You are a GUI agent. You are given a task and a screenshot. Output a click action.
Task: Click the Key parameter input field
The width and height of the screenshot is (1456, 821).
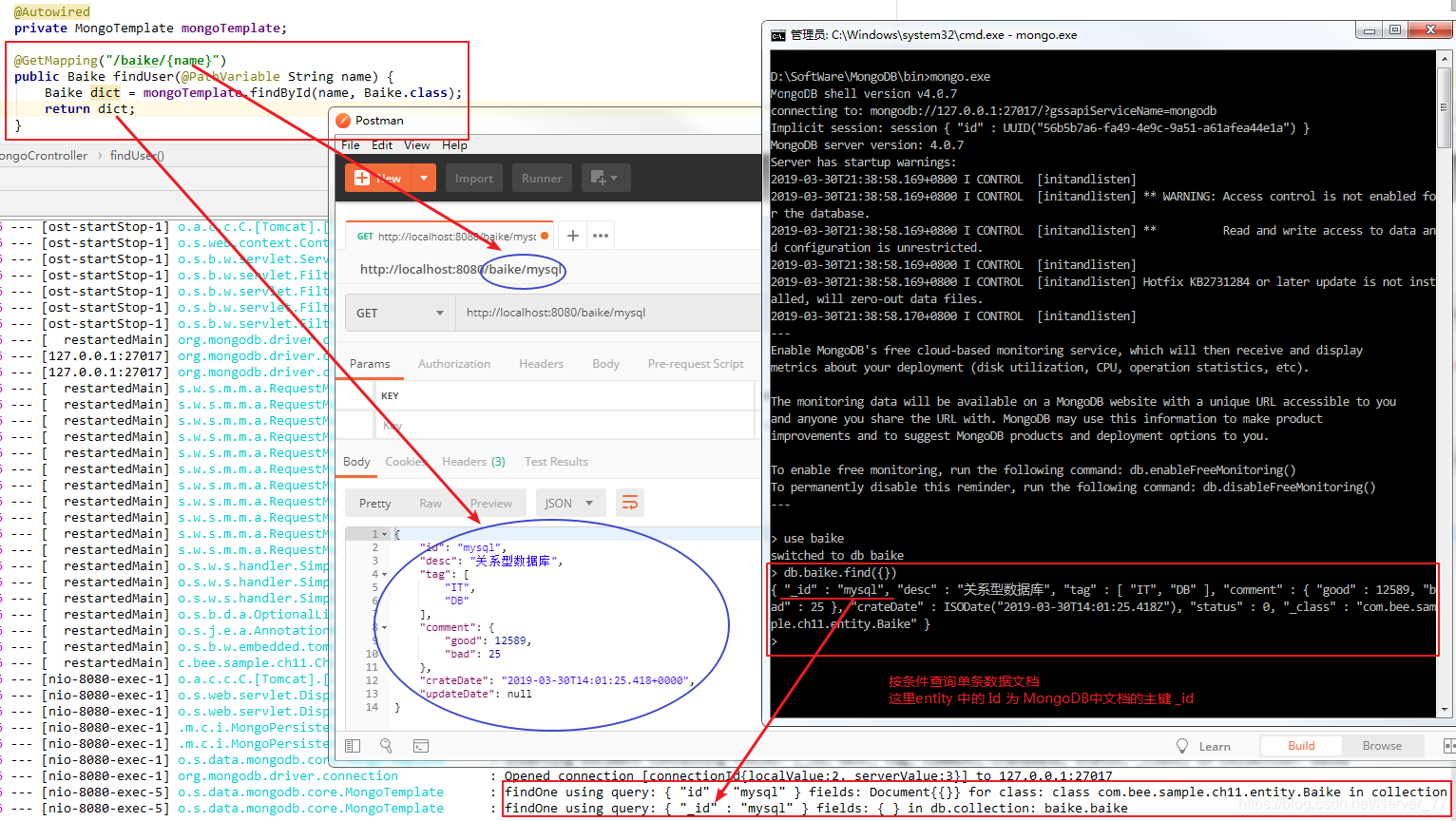(x=565, y=426)
